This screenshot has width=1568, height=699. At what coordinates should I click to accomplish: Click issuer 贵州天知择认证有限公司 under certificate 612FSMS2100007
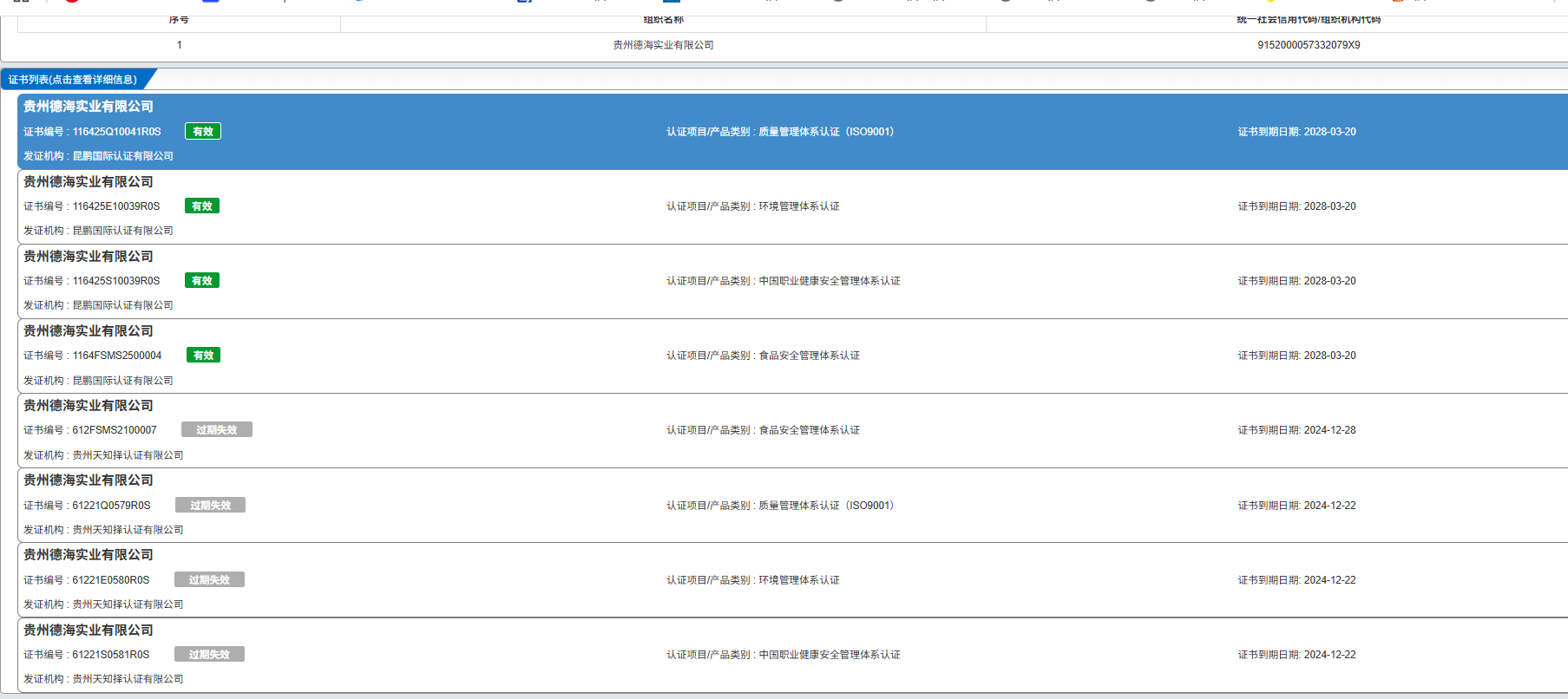coord(128,455)
